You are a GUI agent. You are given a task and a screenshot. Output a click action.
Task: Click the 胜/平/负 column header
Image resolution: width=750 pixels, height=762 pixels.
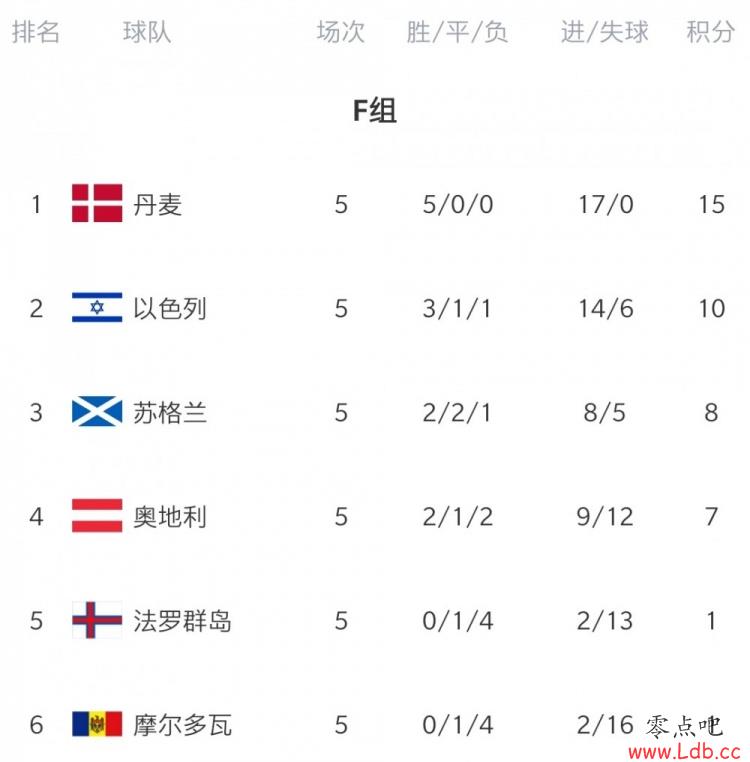[x=457, y=32]
